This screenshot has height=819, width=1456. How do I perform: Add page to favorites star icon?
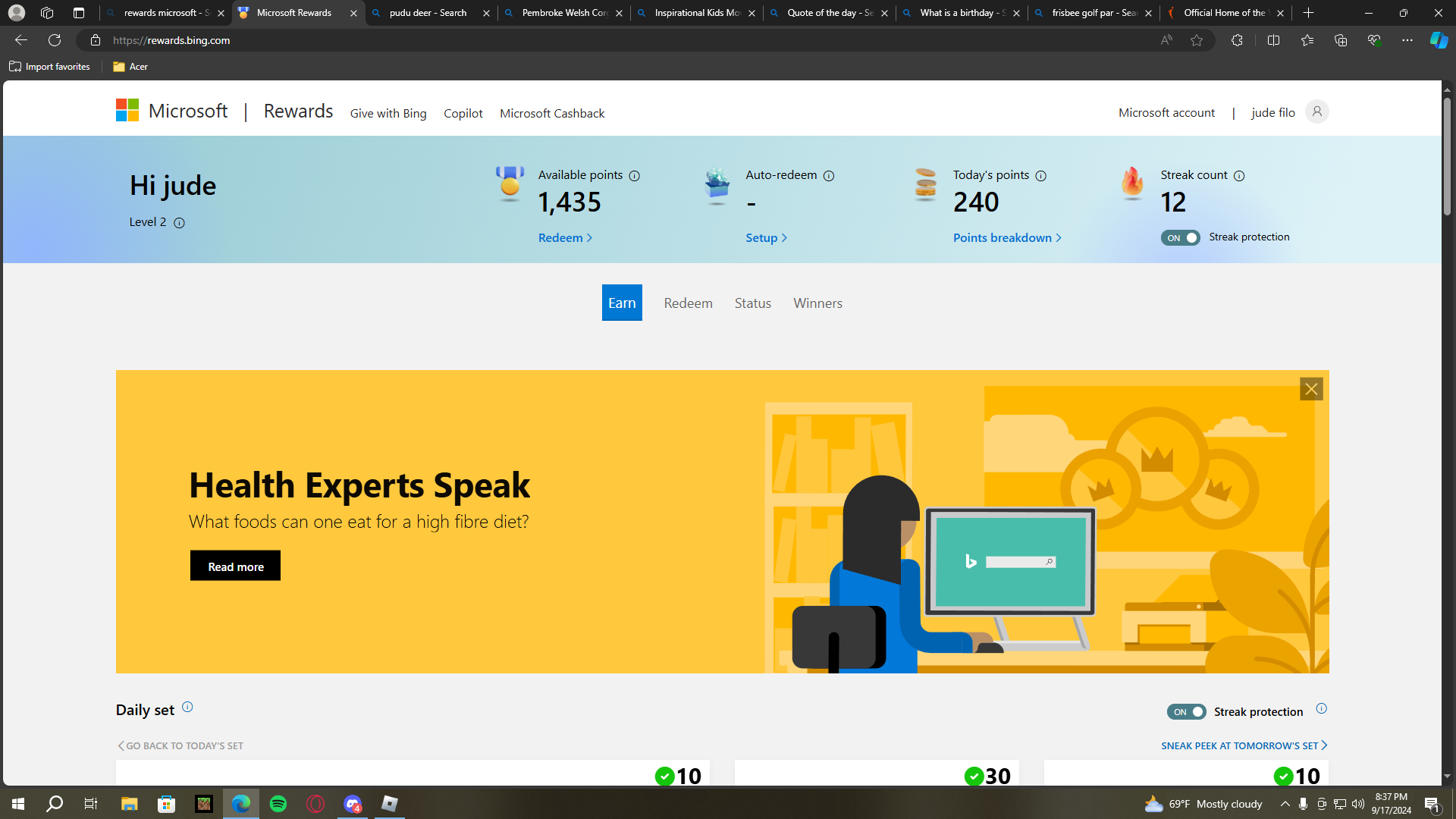pyautogui.click(x=1197, y=40)
